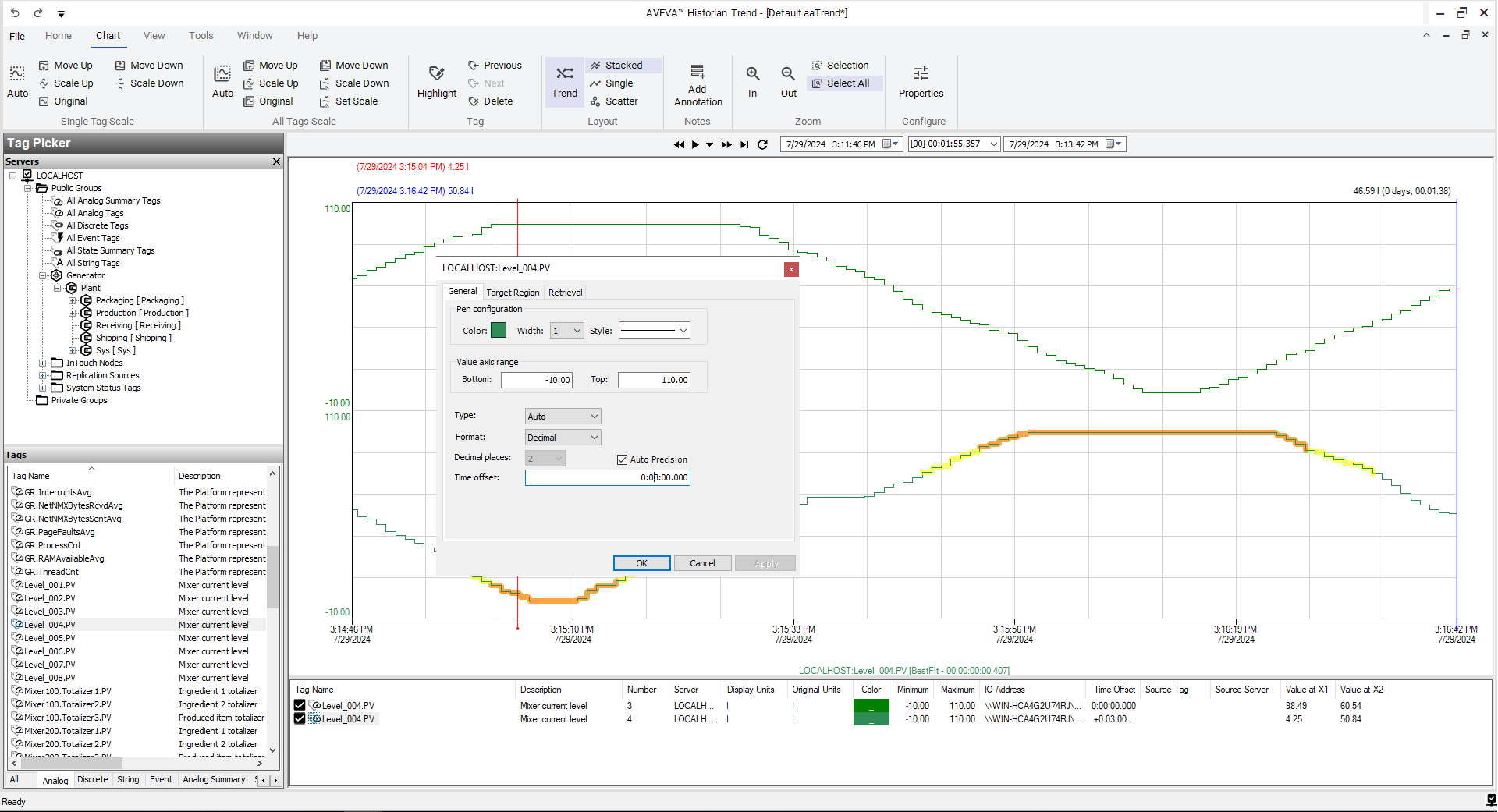Viewport: 1498px width, 812px height.
Task: Click the jump-to-end playback button
Action: [744, 144]
